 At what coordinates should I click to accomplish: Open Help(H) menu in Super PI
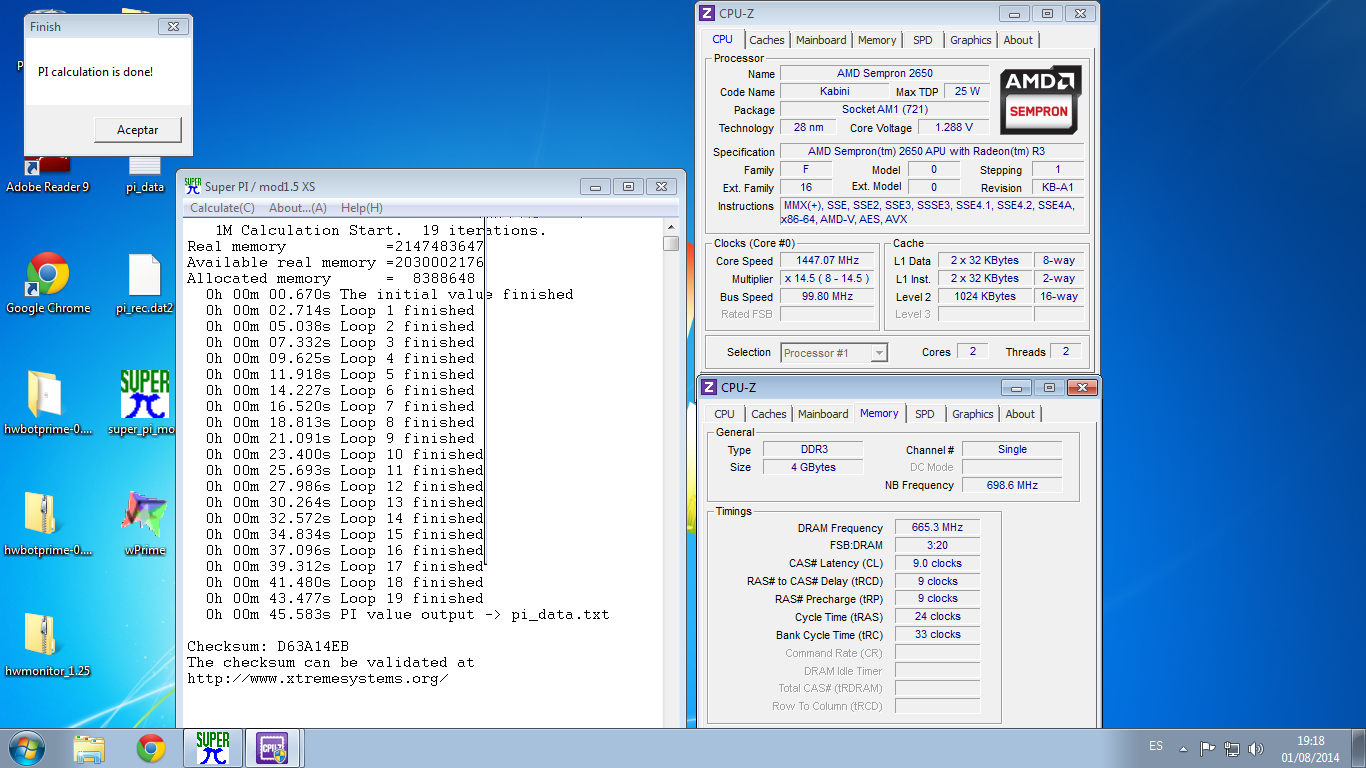click(x=362, y=208)
